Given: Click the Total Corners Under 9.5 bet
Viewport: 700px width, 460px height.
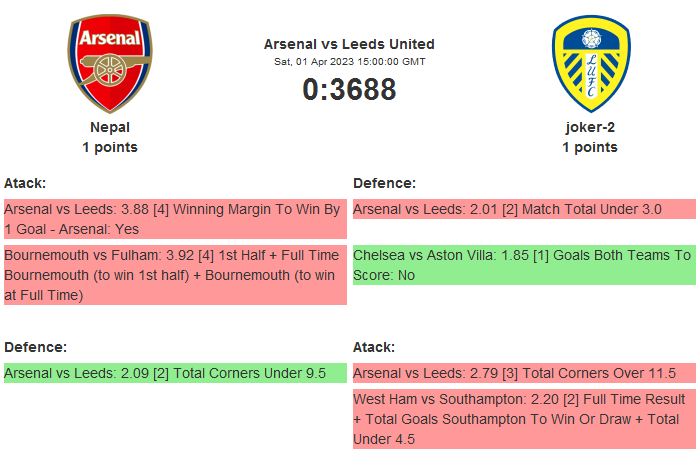Looking at the screenshot, I should pyautogui.click(x=174, y=373).
